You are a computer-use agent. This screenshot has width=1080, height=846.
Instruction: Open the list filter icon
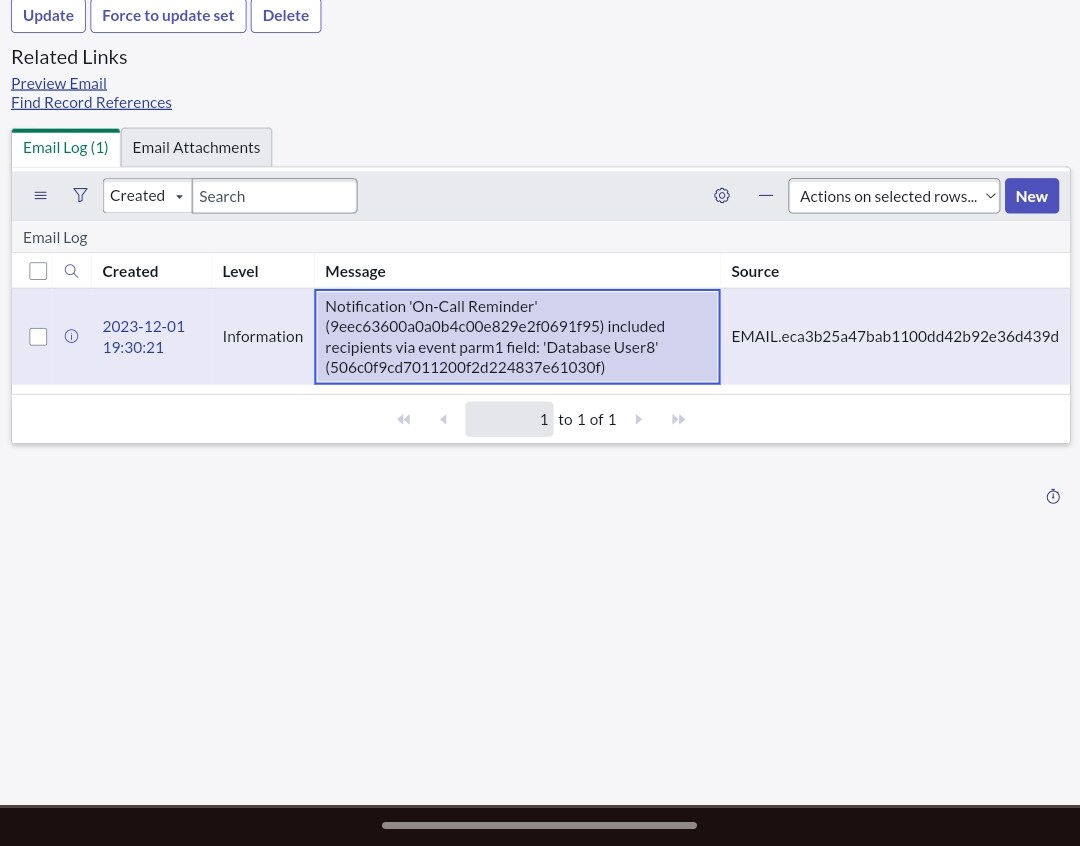79,195
